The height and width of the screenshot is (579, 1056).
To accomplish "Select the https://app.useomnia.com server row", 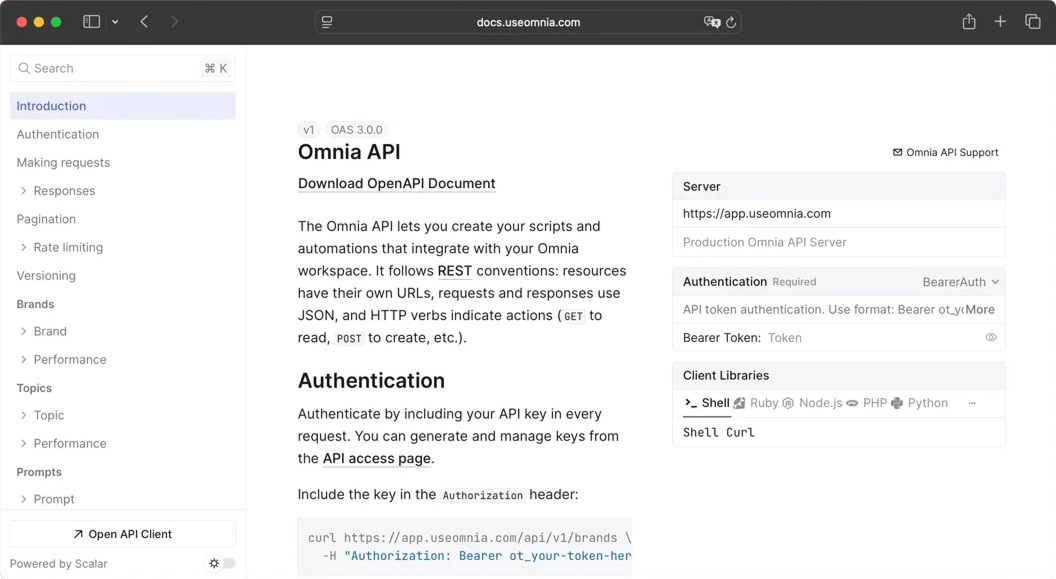I will pyautogui.click(x=838, y=213).
